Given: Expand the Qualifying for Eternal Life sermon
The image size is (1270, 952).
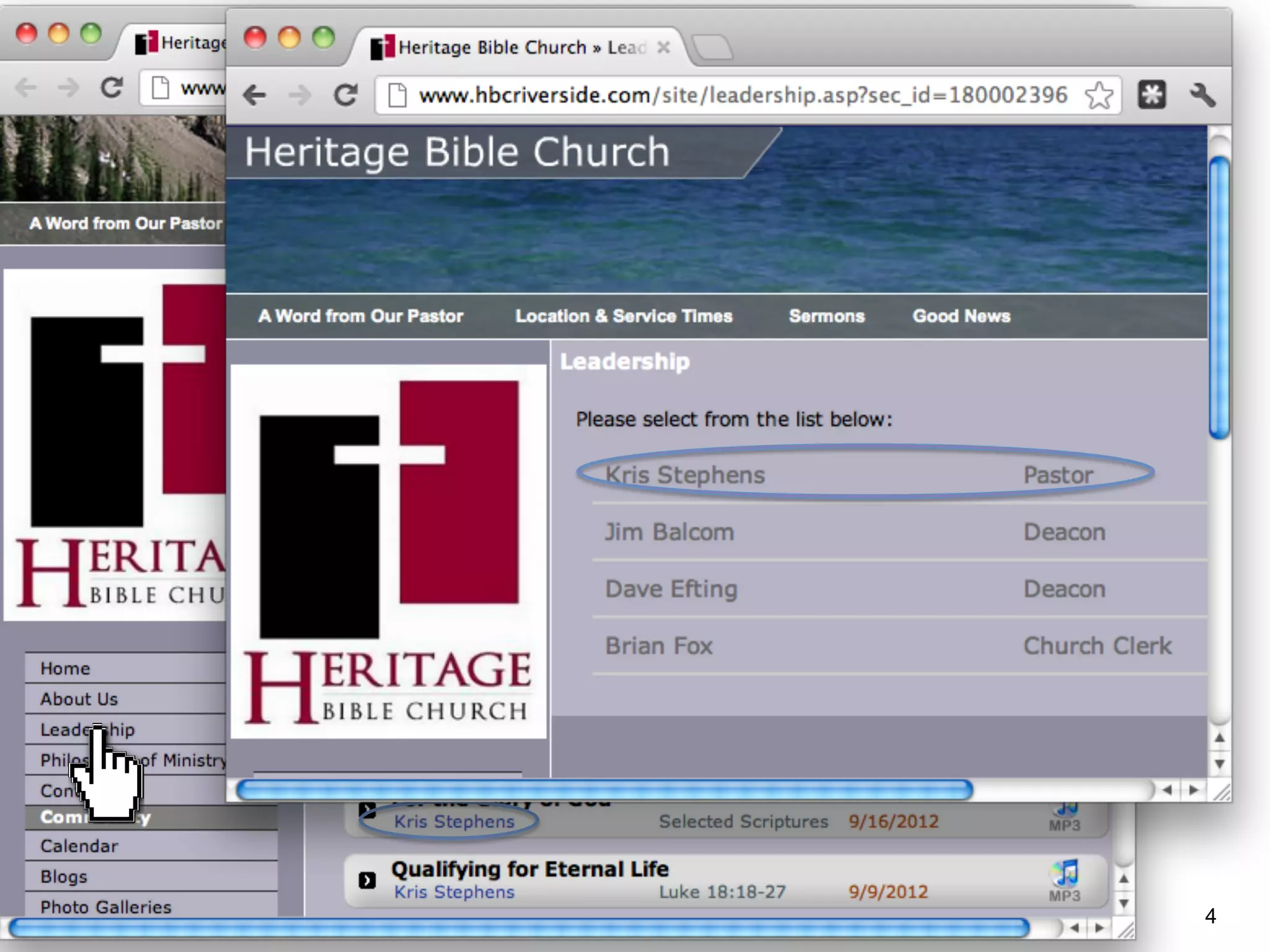Looking at the screenshot, I should (x=367, y=880).
